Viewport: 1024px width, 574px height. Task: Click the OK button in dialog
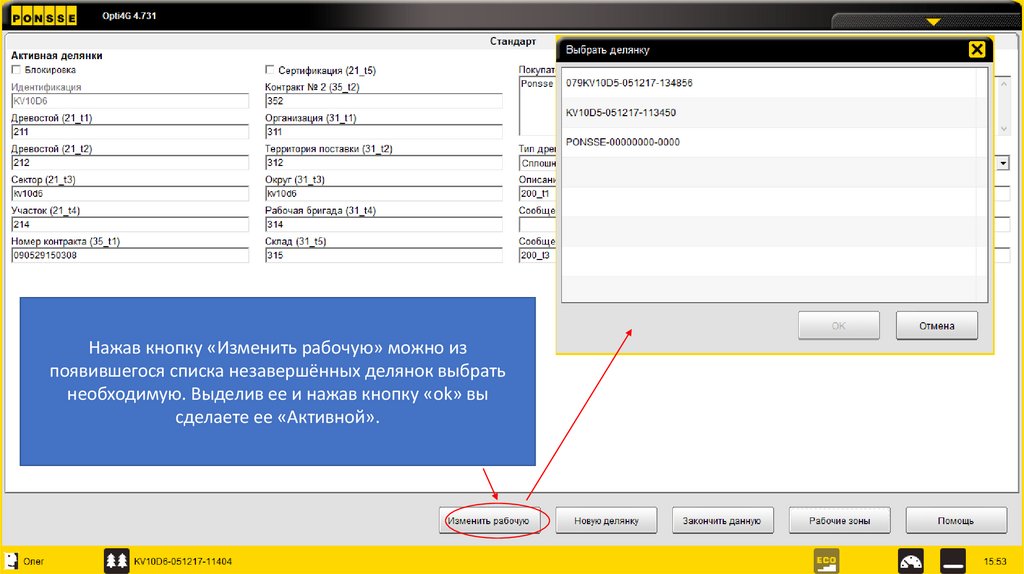tap(839, 325)
